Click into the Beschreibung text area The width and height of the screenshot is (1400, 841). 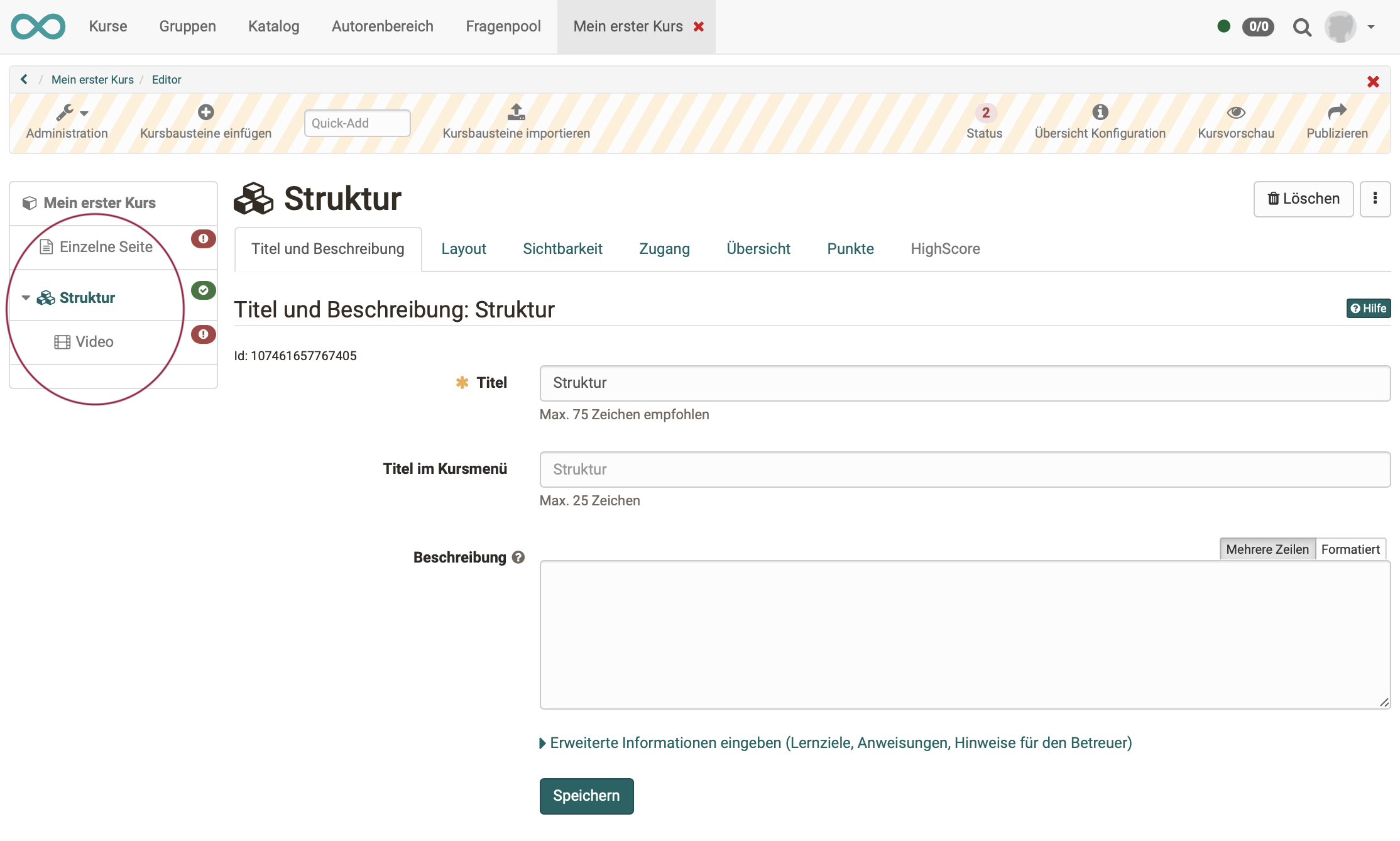[x=965, y=635]
